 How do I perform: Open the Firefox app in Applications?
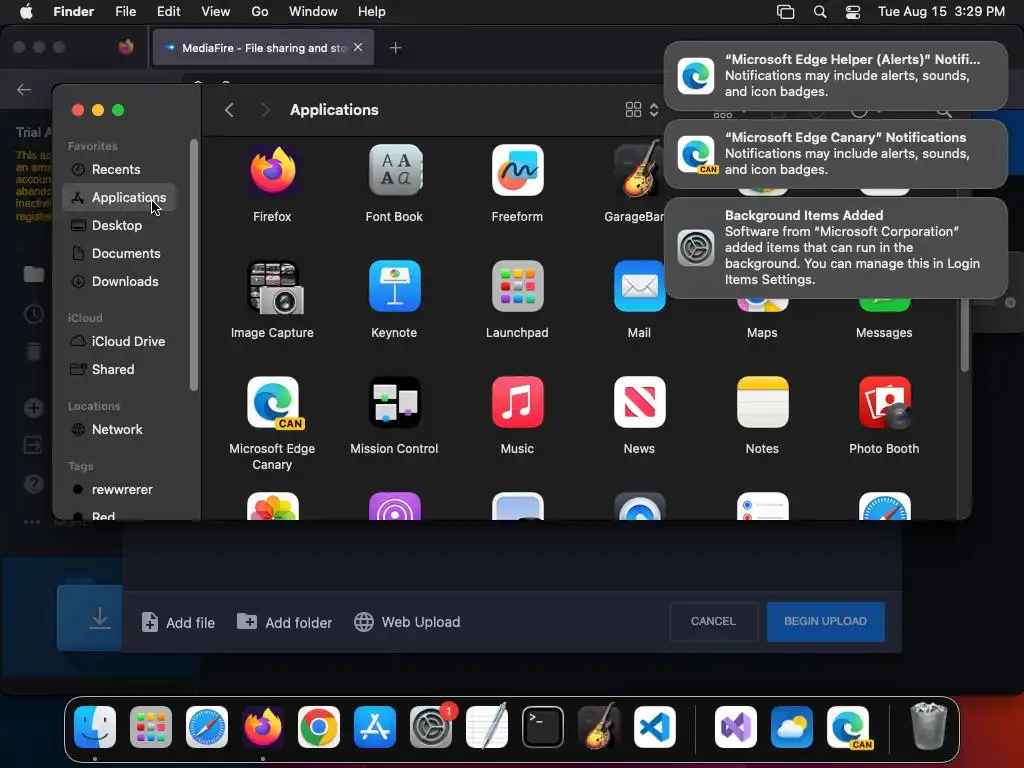[x=272, y=171]
